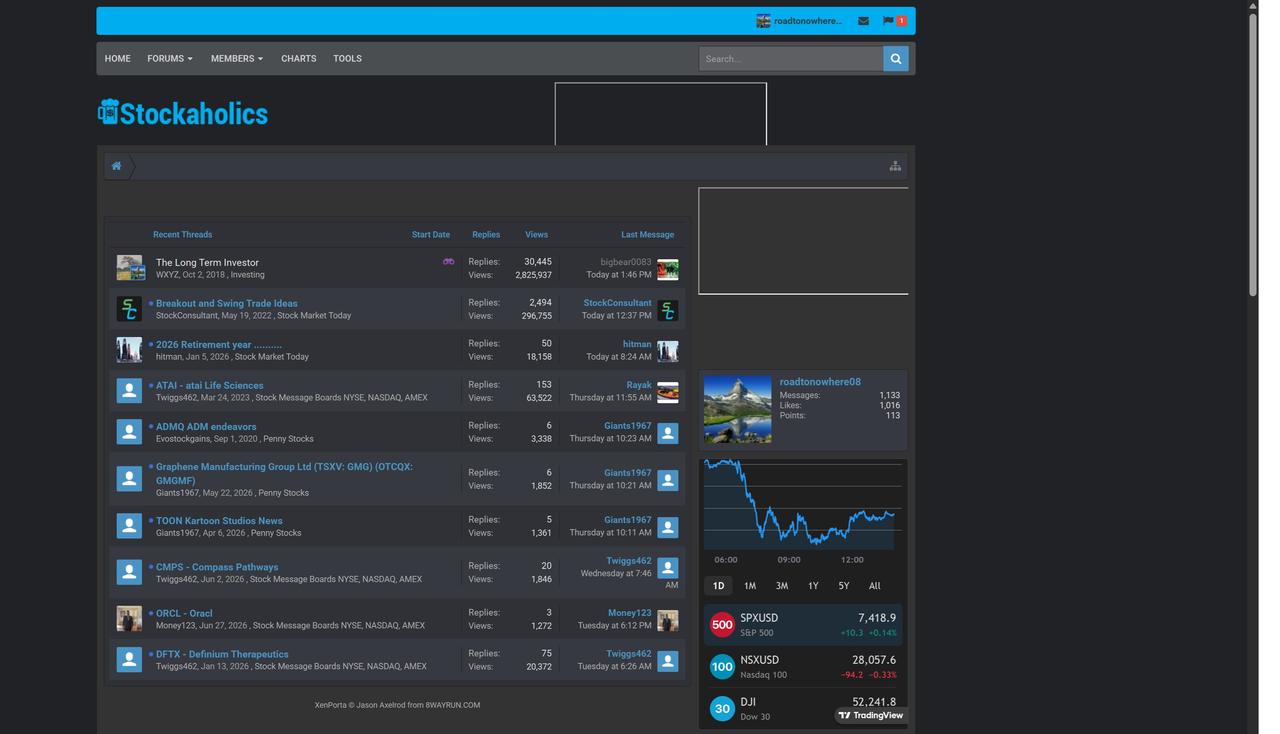Select the 1M chart range
The image size is (1280, 734).
(750, 586)
